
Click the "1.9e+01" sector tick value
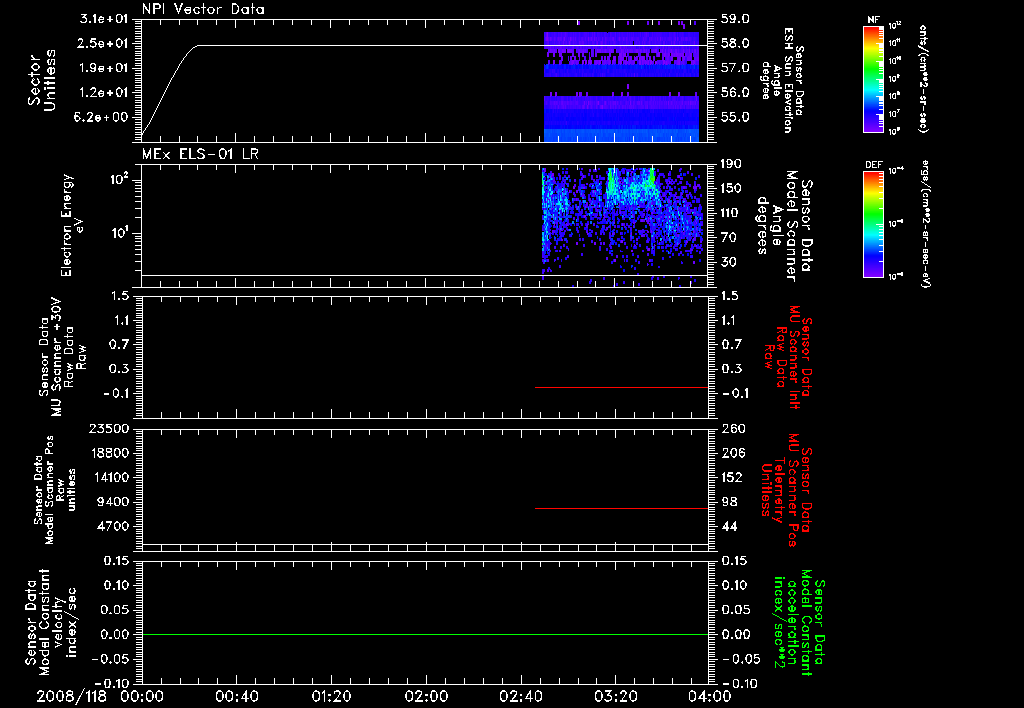pos(104,68)
